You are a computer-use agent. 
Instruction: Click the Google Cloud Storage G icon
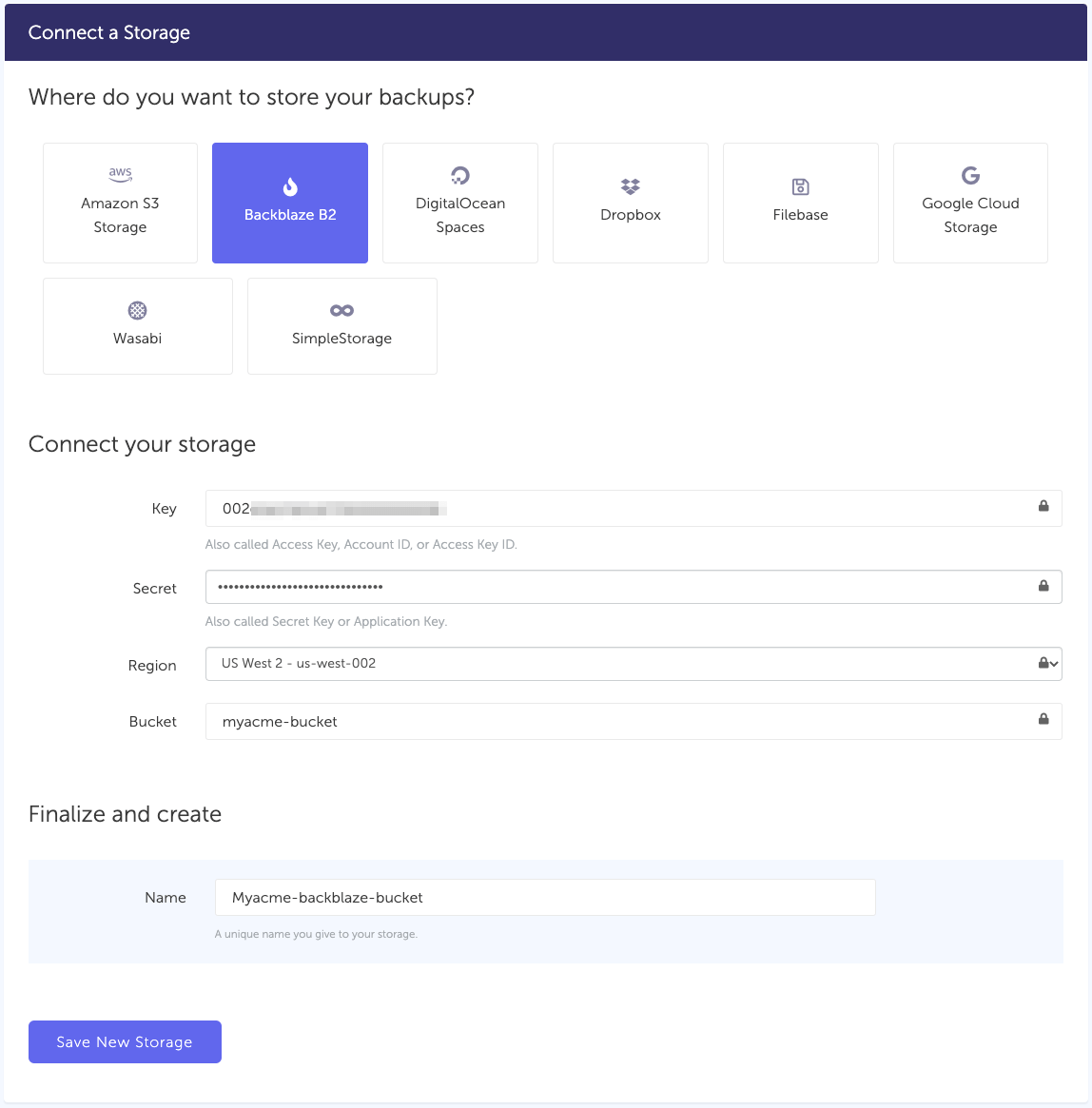click(970, 175)
